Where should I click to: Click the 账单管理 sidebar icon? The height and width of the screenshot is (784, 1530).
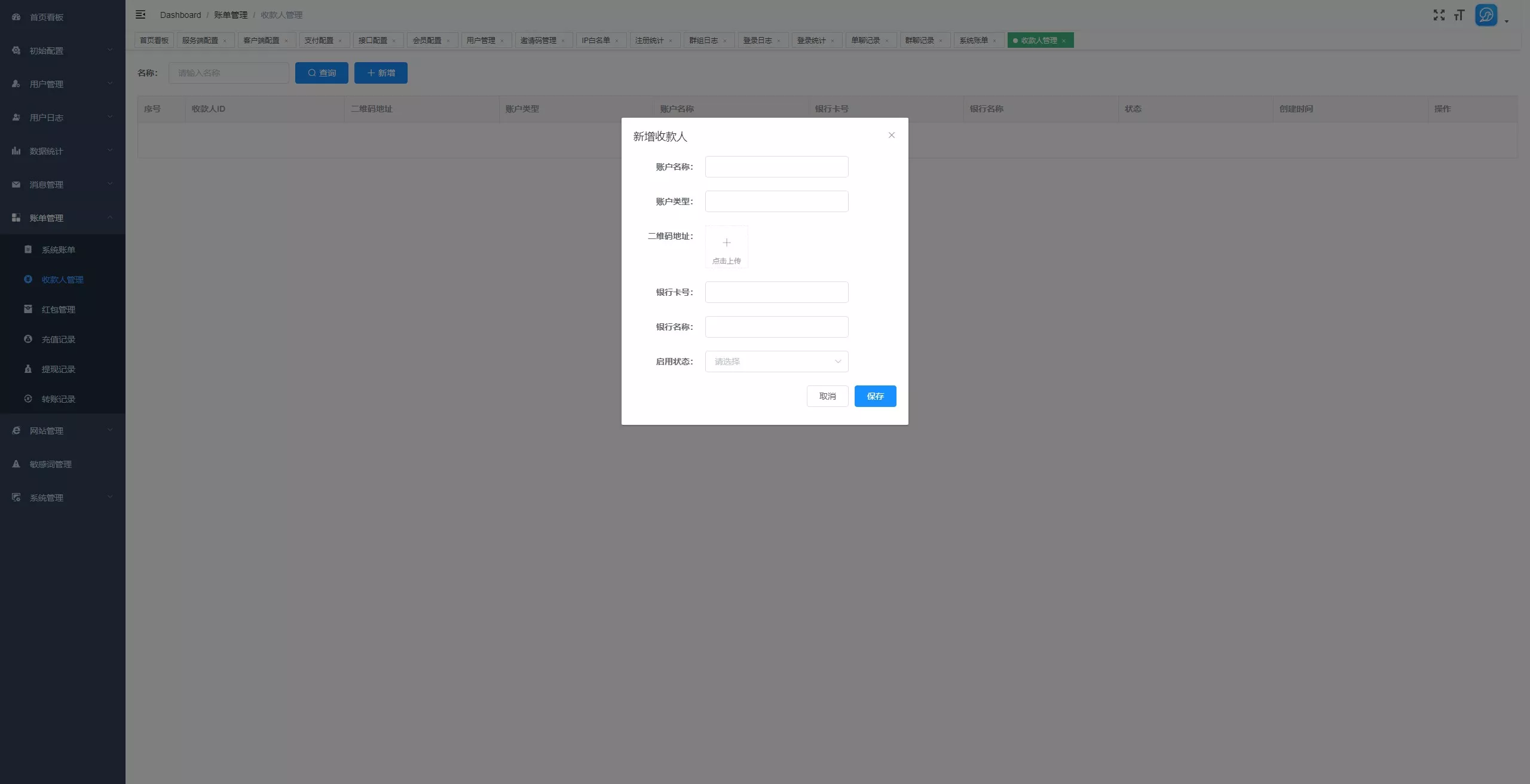point(16,218)
